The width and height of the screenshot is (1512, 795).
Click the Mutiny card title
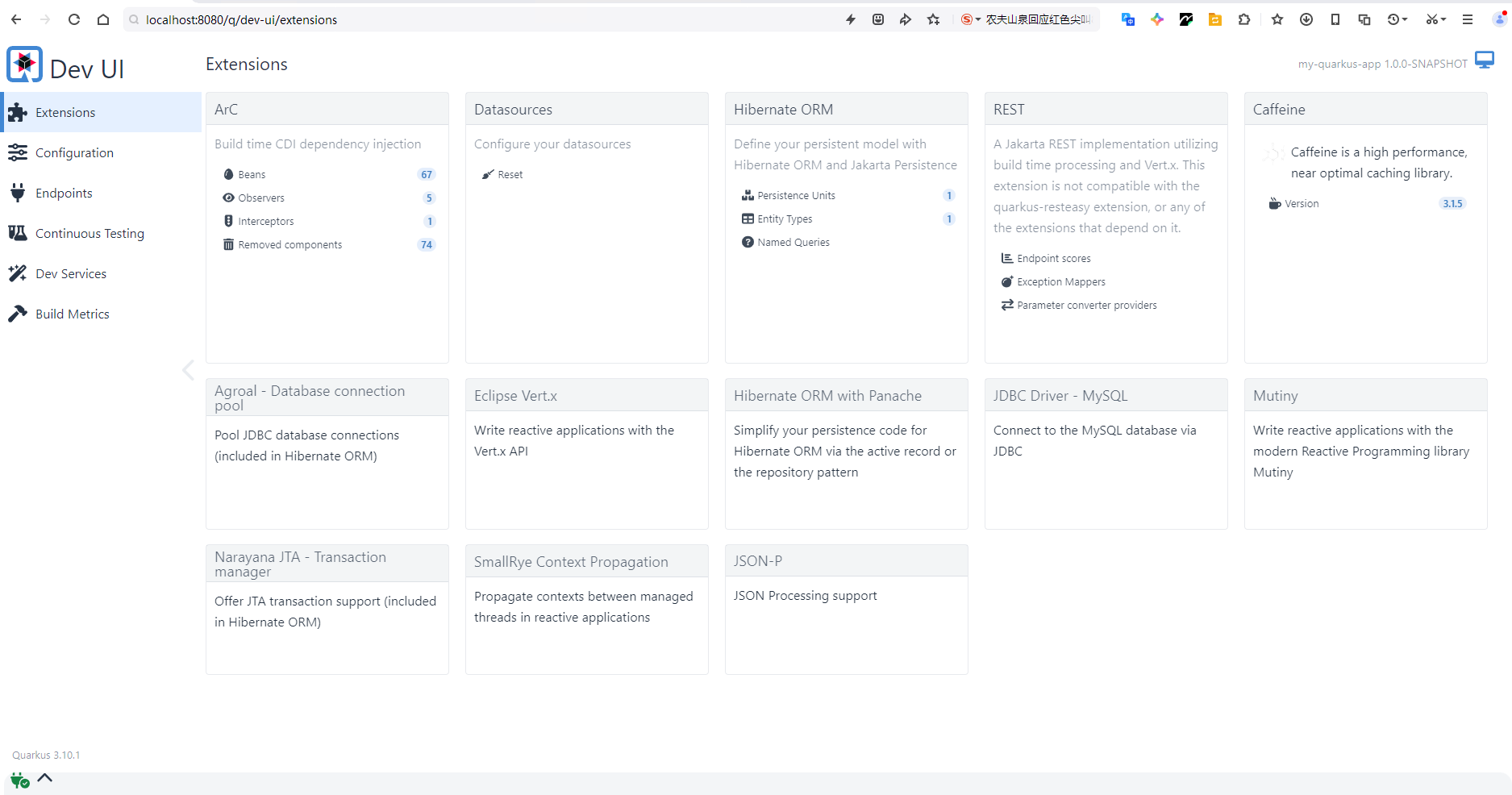point(1275,395)
